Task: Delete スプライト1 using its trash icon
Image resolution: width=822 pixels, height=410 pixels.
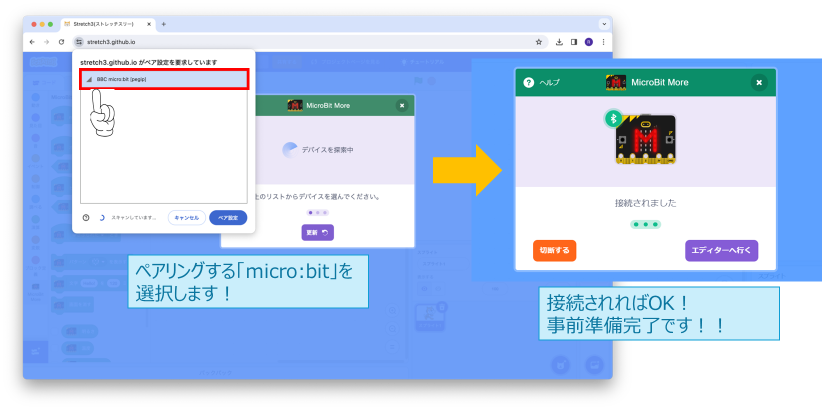Action: tap(441, 307)
